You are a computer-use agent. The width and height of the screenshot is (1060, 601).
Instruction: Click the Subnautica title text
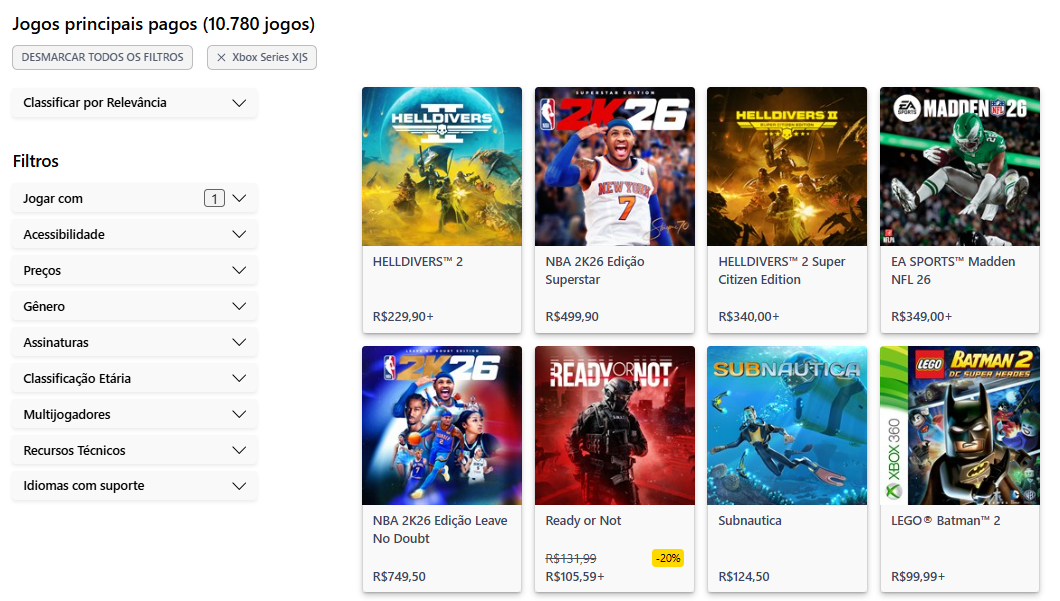(750, 521)
